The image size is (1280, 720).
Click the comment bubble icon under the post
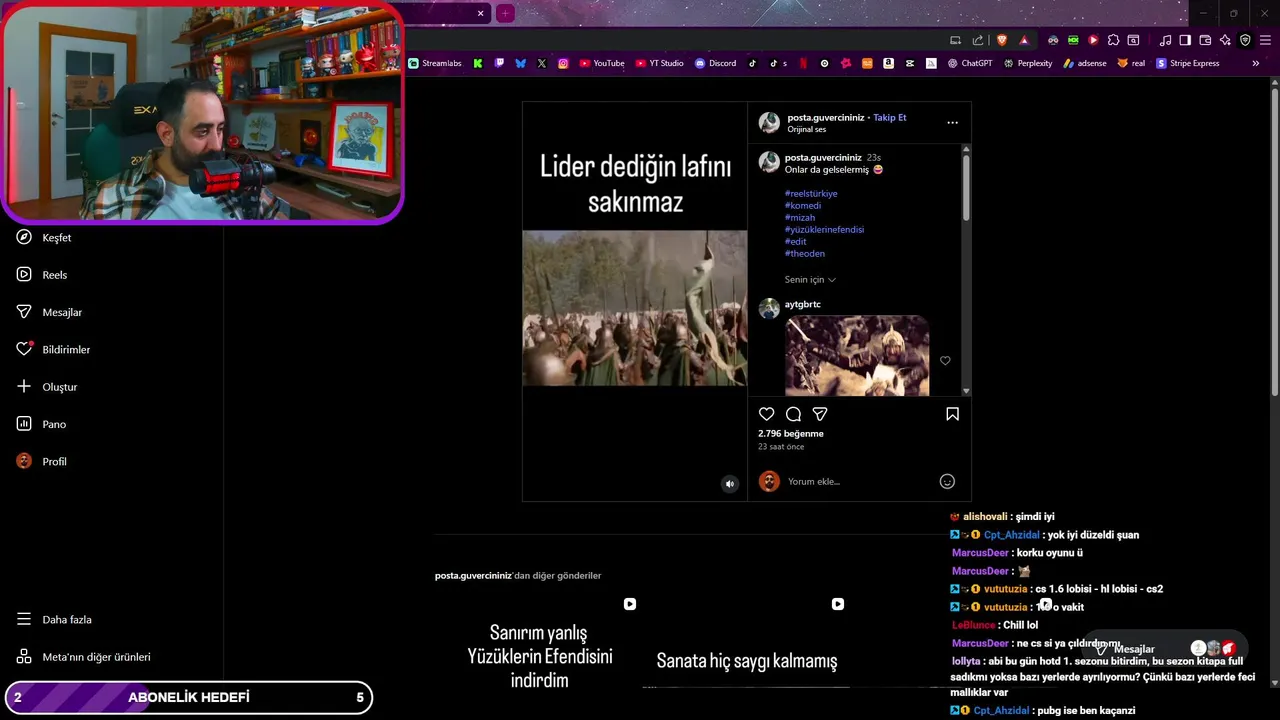(793, 414)
